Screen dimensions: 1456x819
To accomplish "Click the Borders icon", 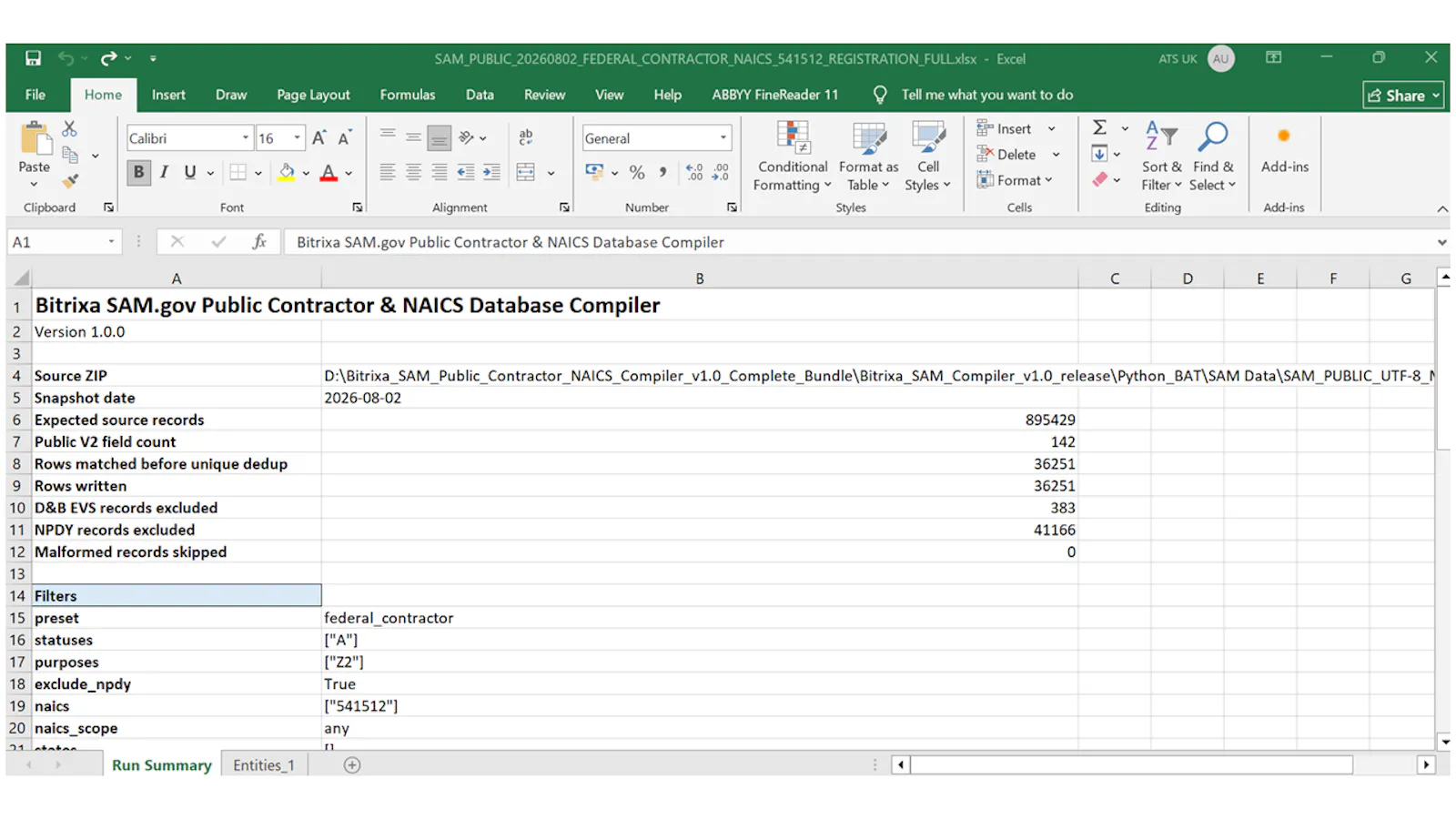I will (238, 172).
